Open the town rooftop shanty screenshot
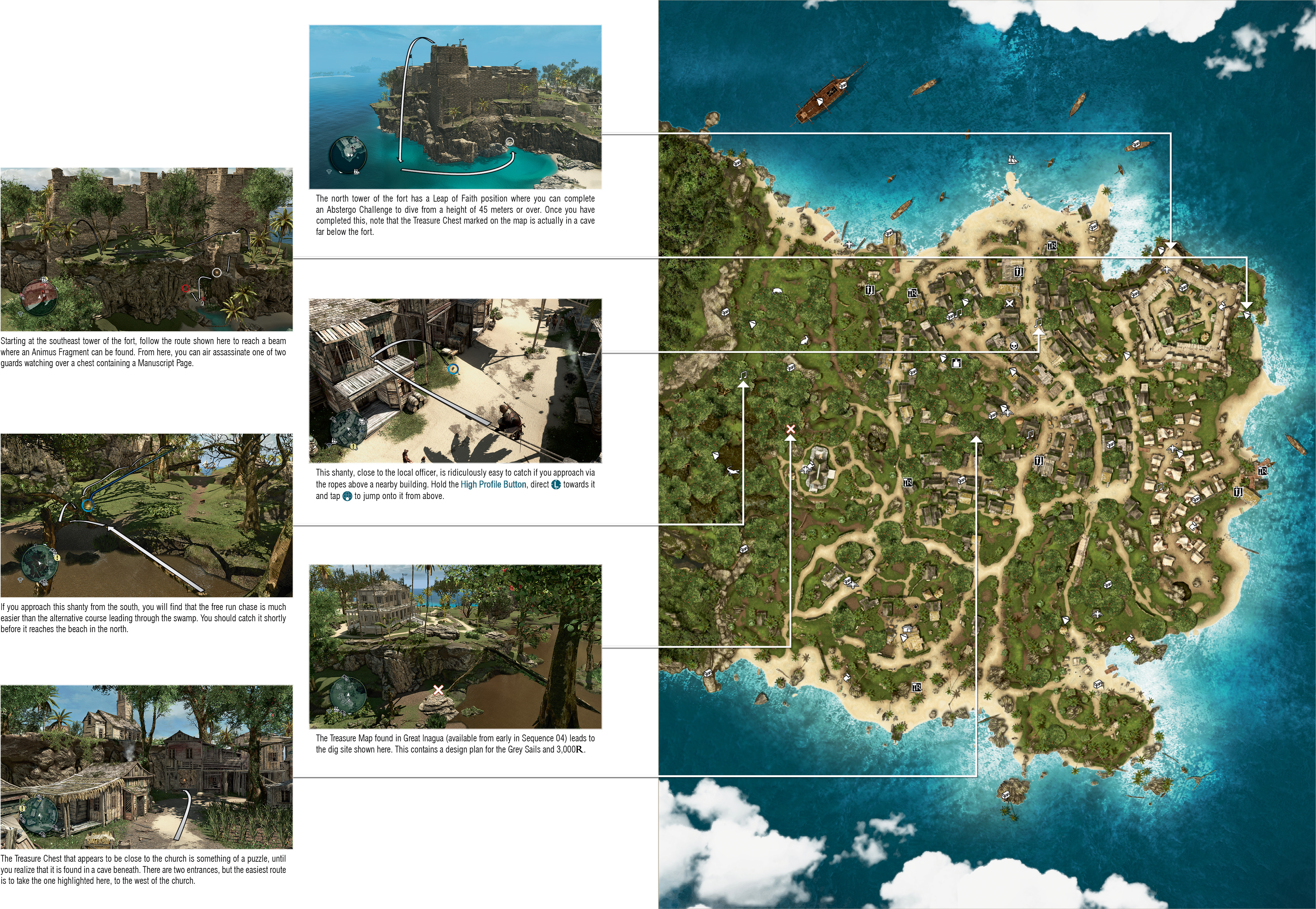Viewport: 1316px width, 909px height. [455, 380]
